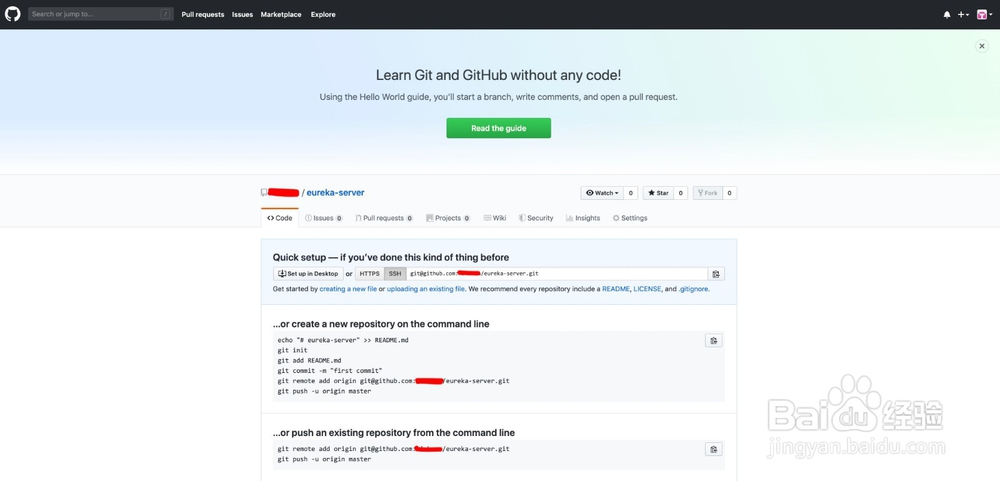This screenshot has width=1000, height=481.
Task: Copy the push existing repository commands
Action: point(714,449)
